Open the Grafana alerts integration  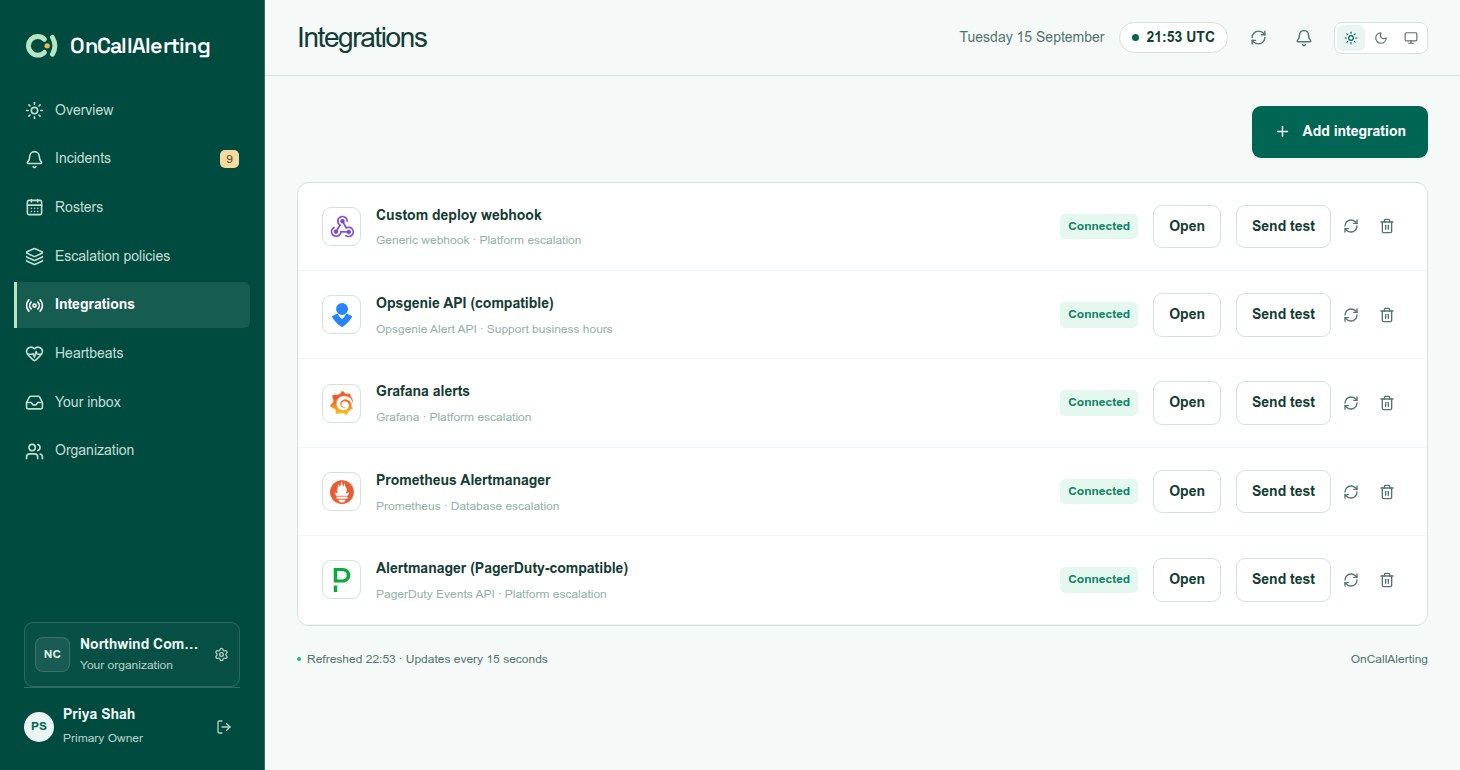(x=1187, y=402)
